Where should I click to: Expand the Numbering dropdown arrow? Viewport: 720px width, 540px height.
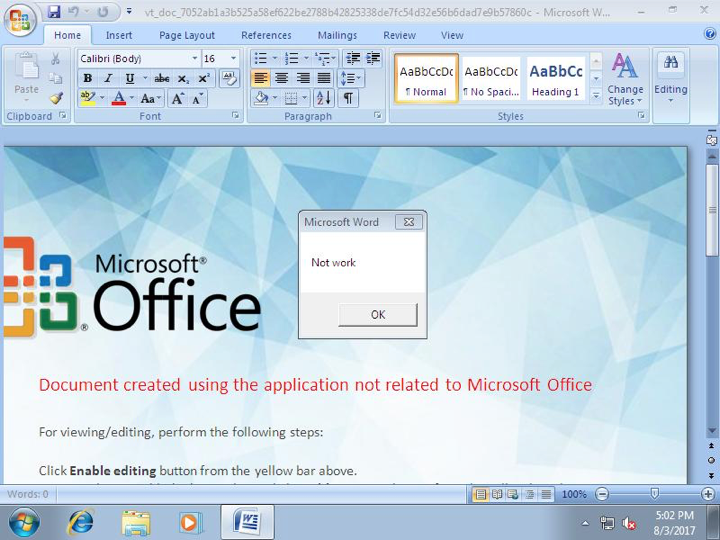click(x=306, y=58)
